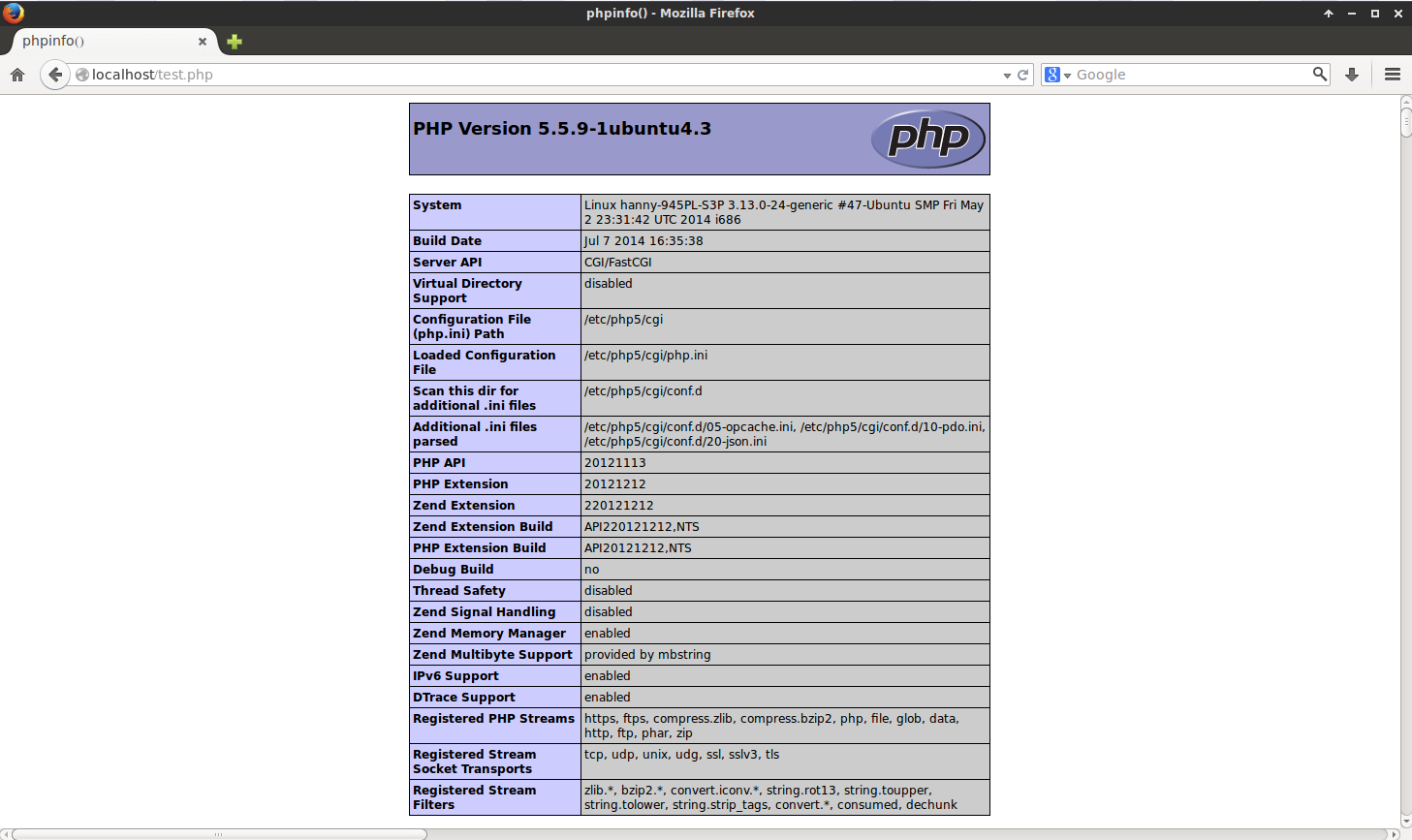Go back using the back arrow button
The width and height of the screenshot is (1412, 840).
(x=55, y=75)
